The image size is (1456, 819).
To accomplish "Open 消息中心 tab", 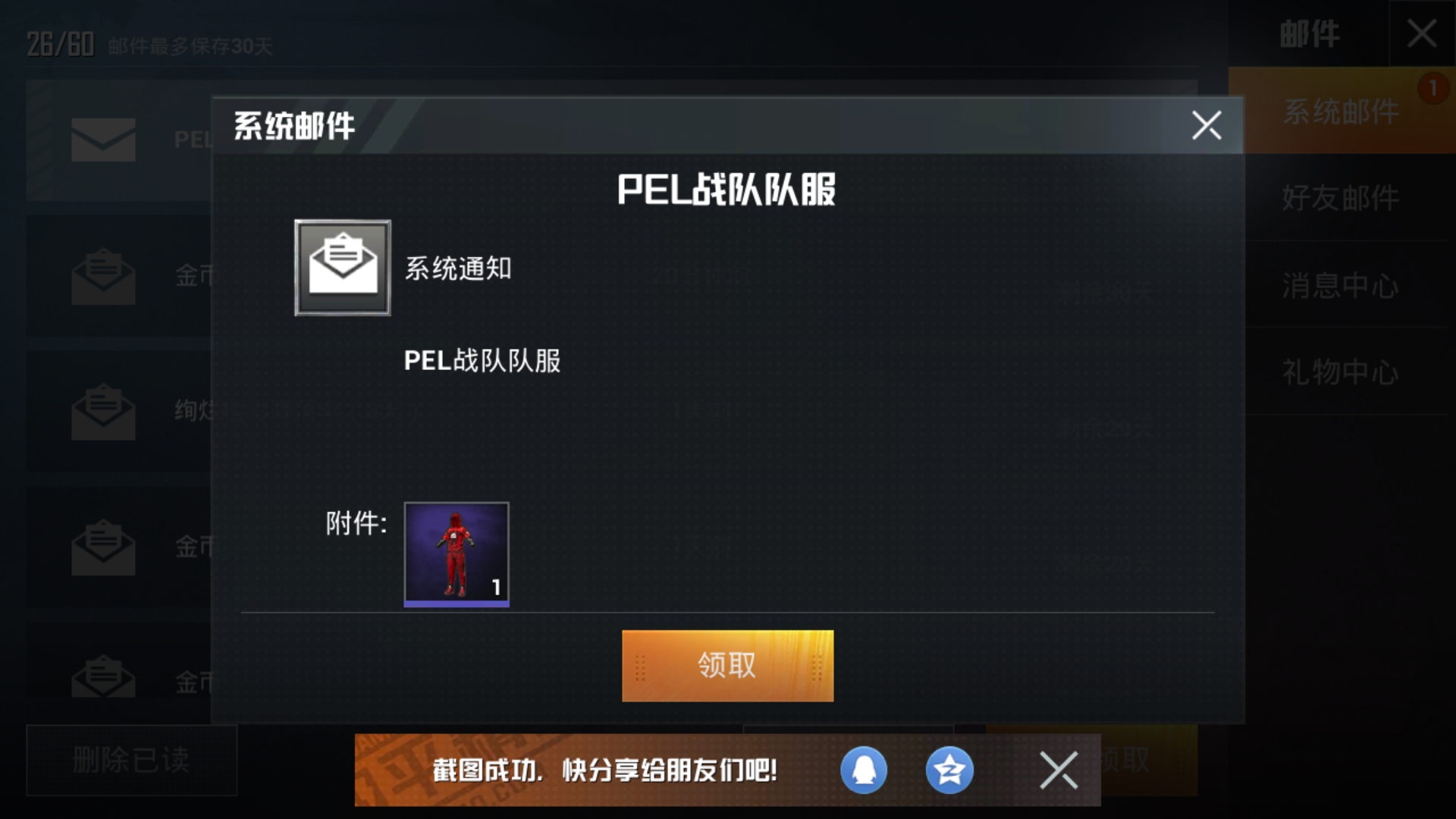I will [x=1342, y=285].
